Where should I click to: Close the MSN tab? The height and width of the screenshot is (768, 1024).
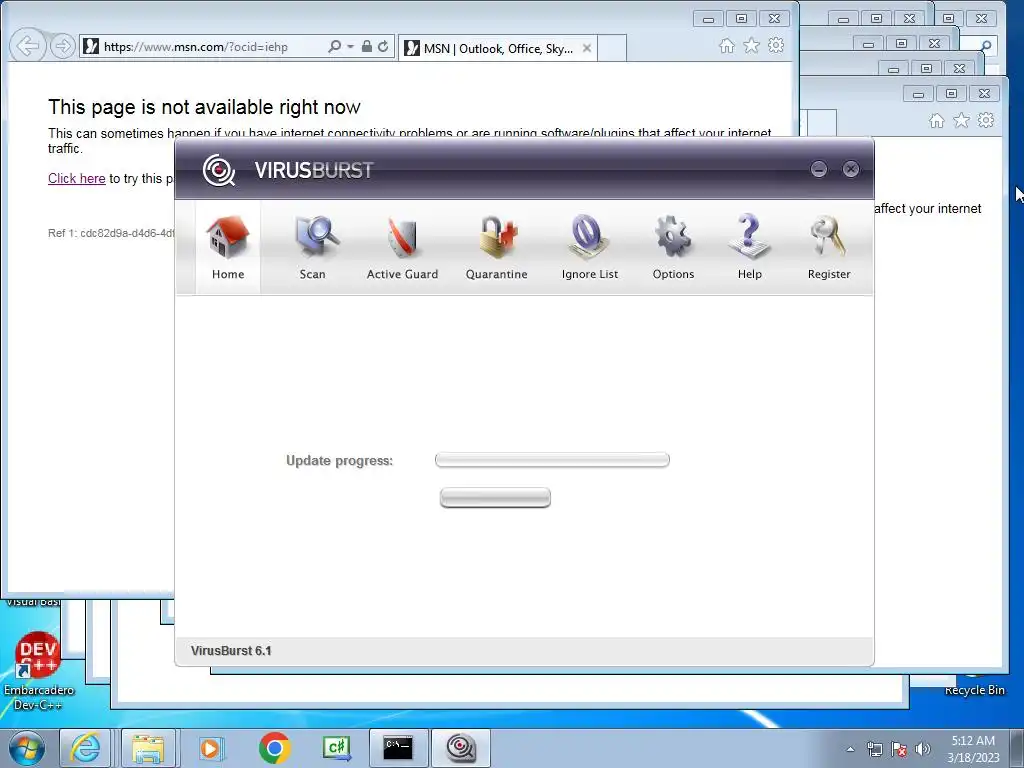point(586,48)
